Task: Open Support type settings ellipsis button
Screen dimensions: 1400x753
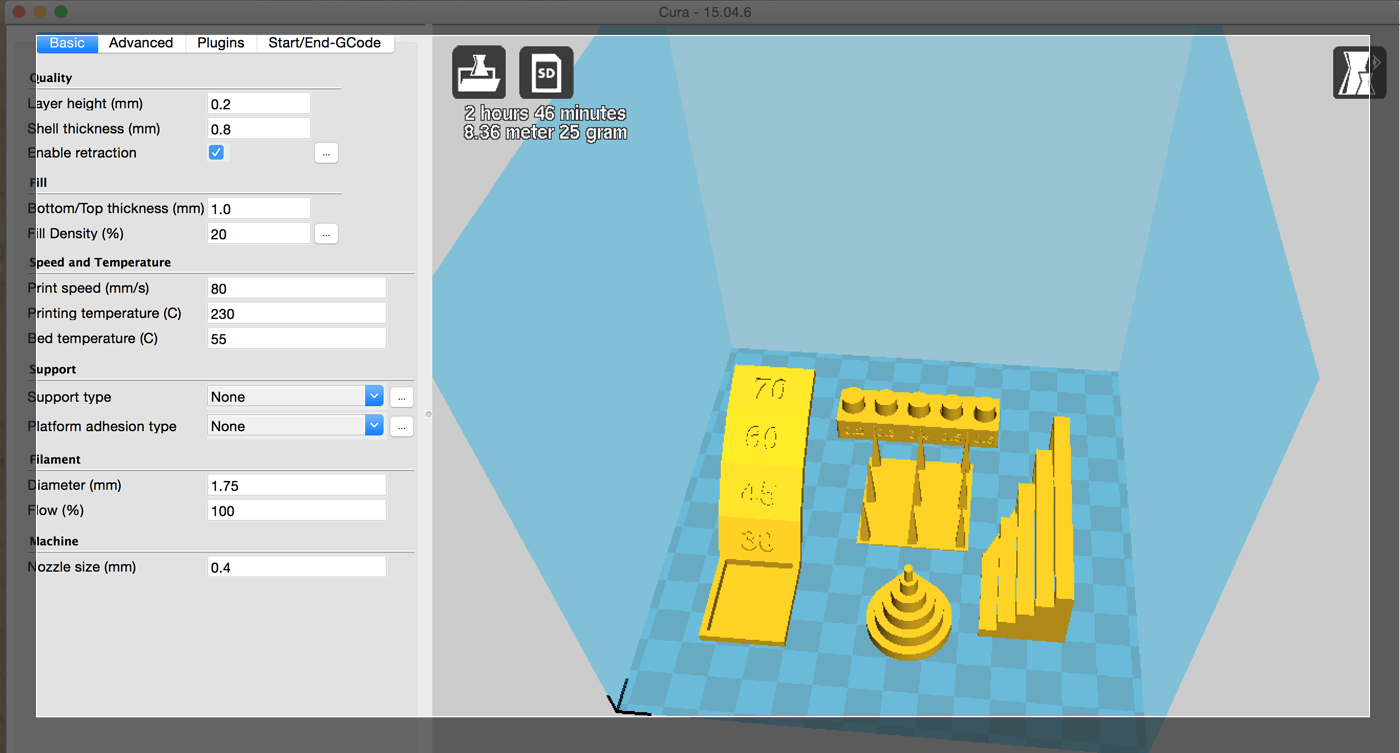Action: click(x=401, y=397)
